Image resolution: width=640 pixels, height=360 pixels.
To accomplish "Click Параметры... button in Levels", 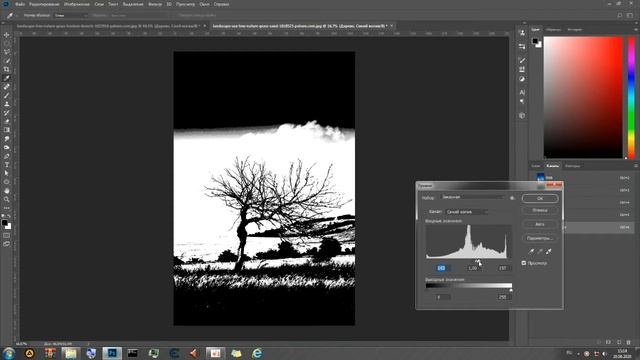I will tap(540, 238).
